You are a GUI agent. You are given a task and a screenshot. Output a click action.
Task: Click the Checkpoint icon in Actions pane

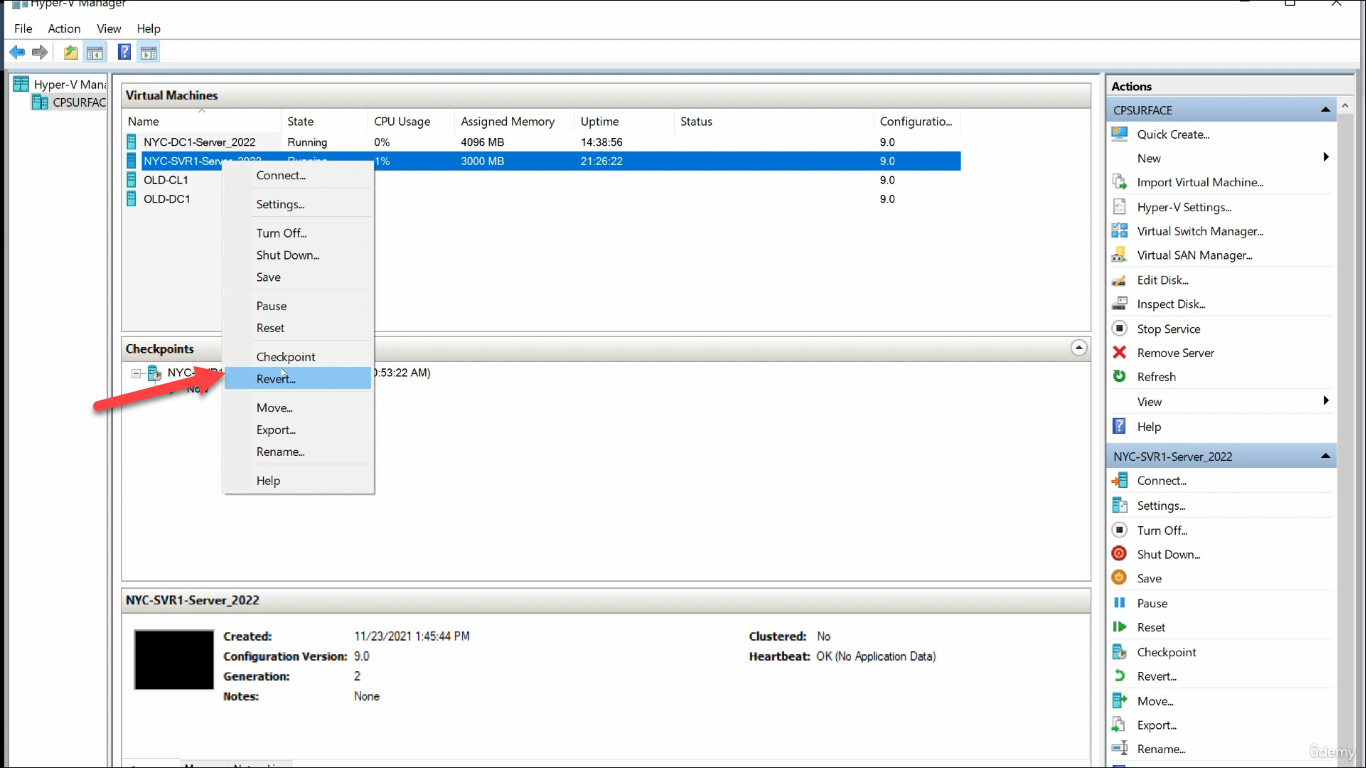point(1119,652)
